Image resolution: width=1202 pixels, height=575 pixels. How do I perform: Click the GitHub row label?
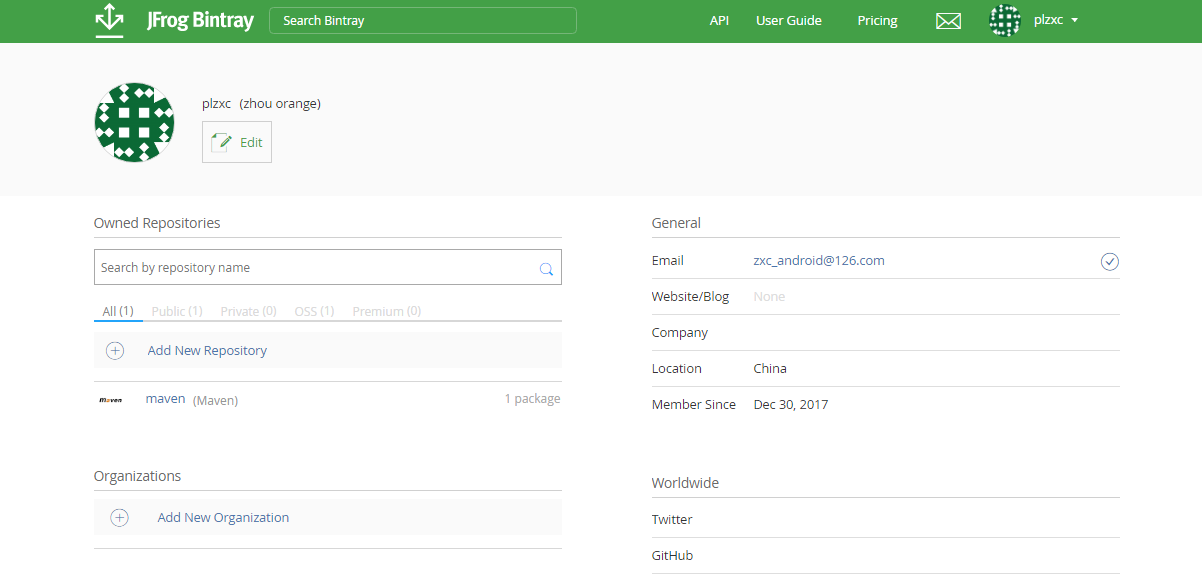(x=672, y=555)
